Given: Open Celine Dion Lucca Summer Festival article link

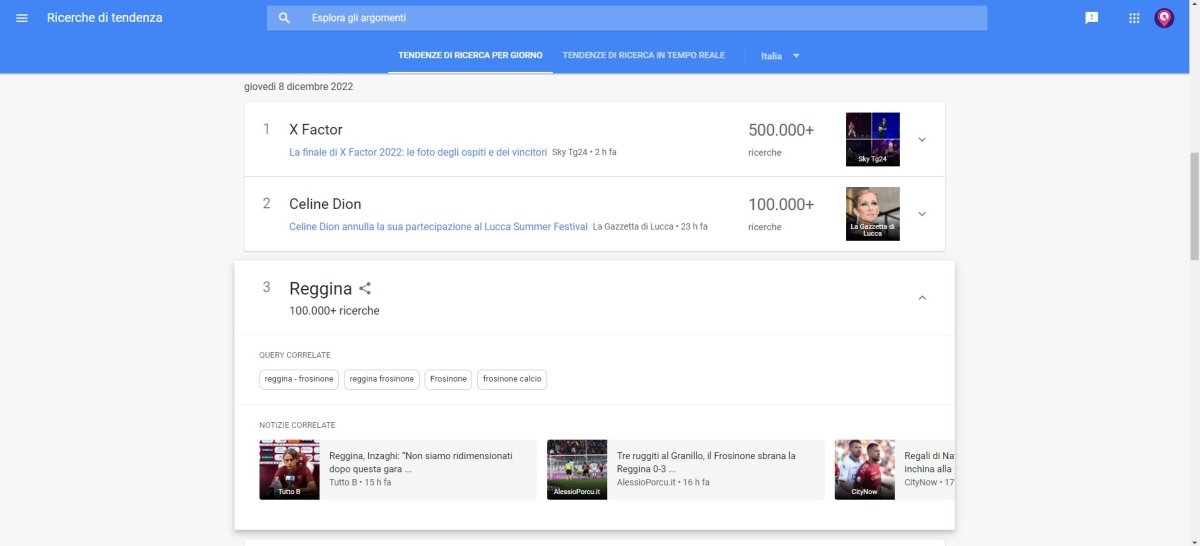Looking at the screenshot, I should tap(438, 226).
